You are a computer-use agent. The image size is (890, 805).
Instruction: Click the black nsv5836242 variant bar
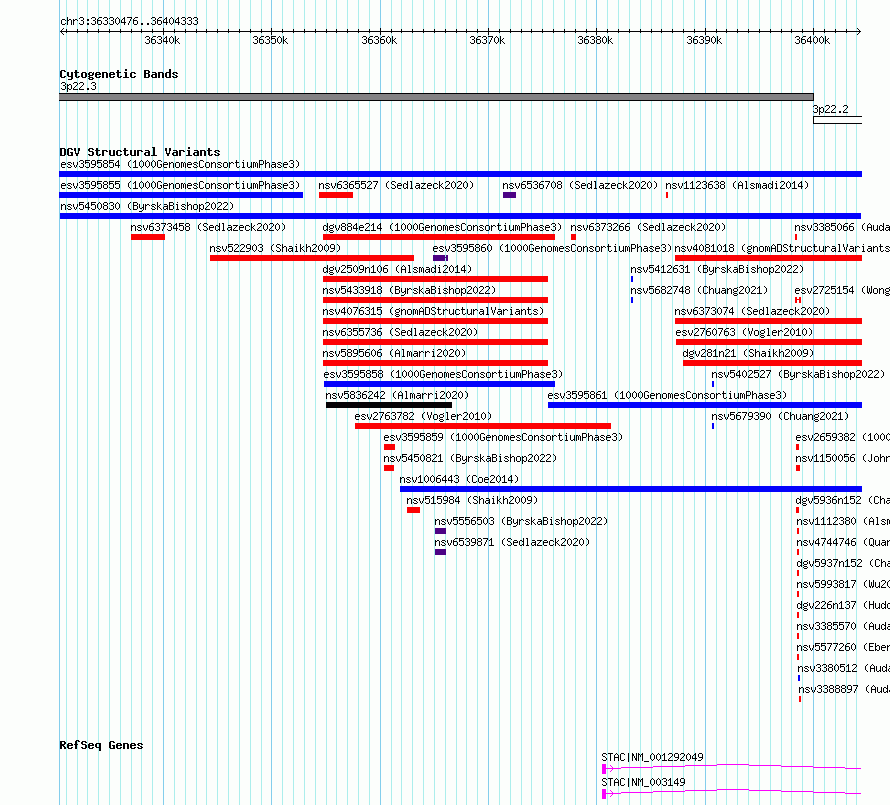point(389,405)
